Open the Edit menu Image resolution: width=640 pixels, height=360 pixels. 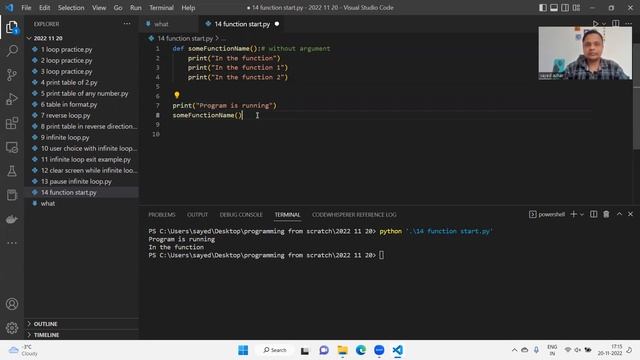click(x=44, y=8)
